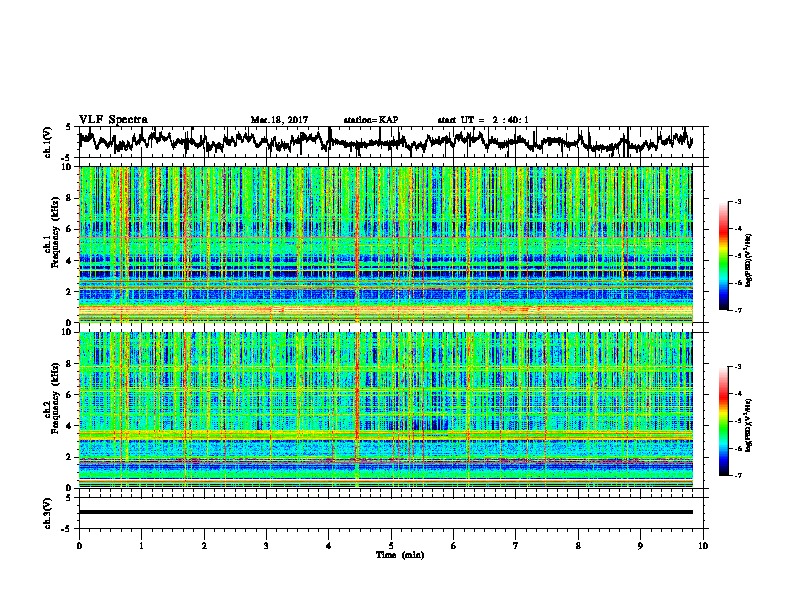Click the "4" kHz tick on ch.2 frequency axis
This screenshot has height=612, width=792.
71,426
